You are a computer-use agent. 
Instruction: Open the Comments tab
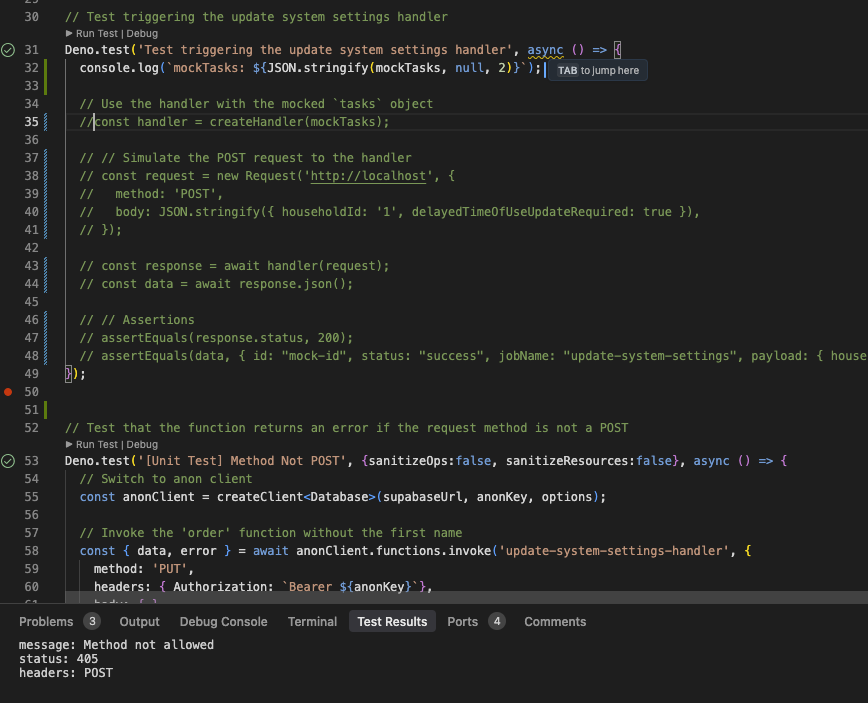tap(555, 622)
